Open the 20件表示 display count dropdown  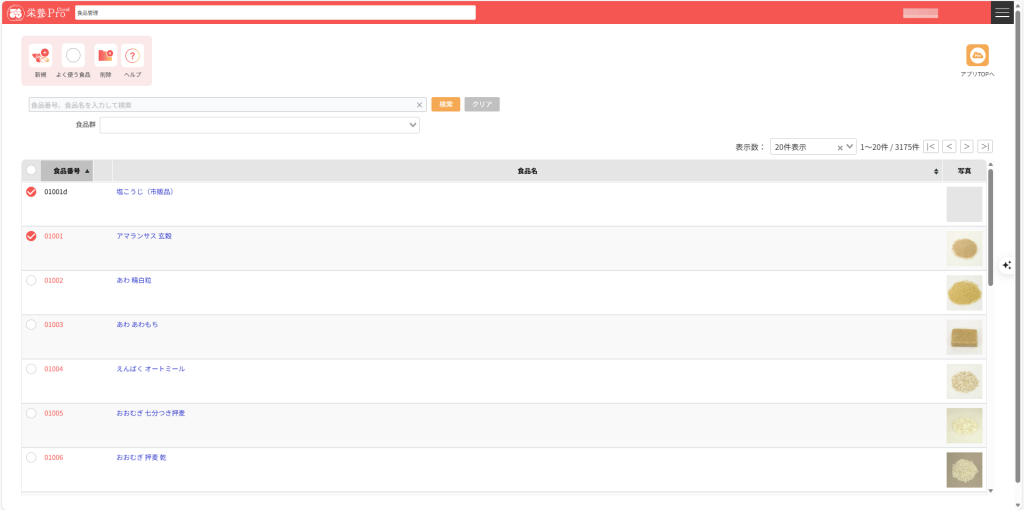812,146
